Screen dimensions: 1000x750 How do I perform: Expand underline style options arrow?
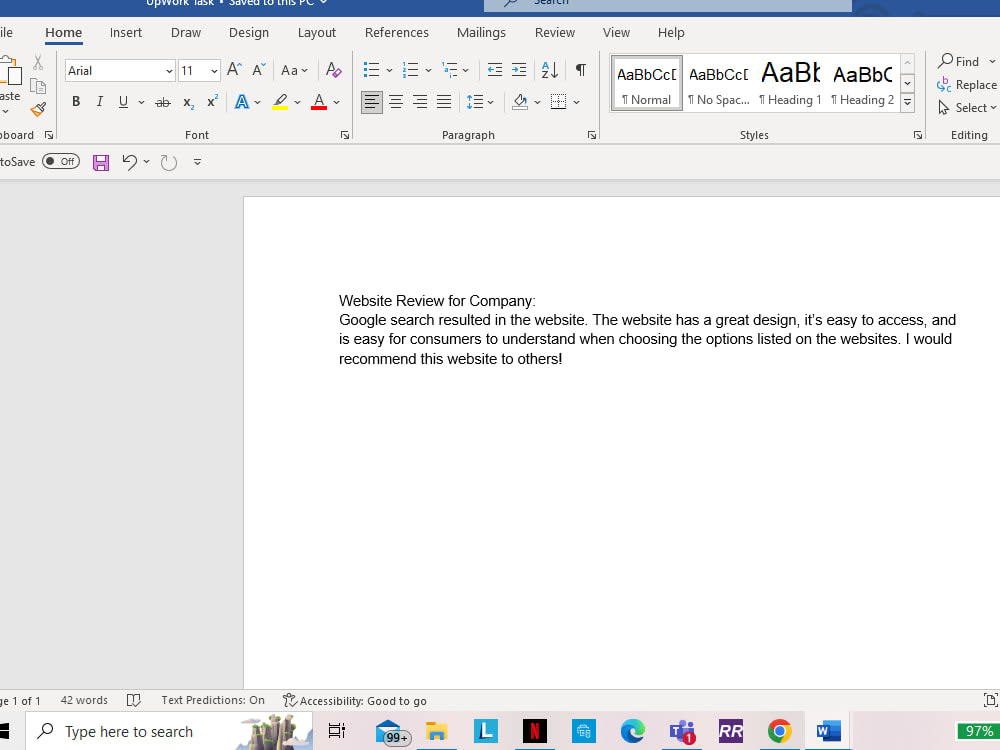[x=141, y=102]
